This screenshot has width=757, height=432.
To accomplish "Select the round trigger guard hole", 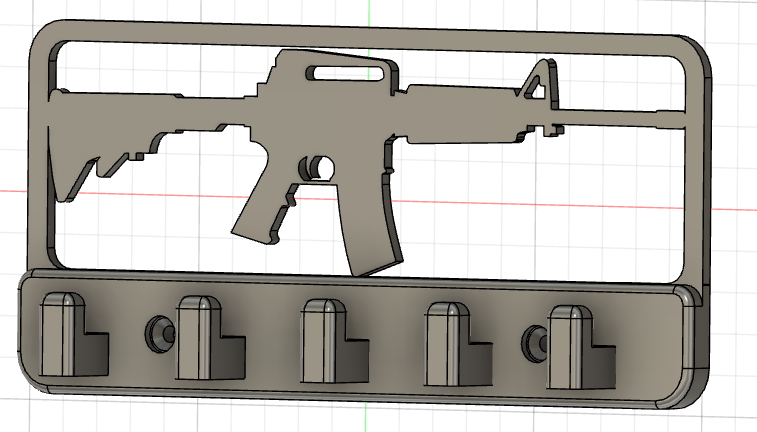I will click(322, 167).
